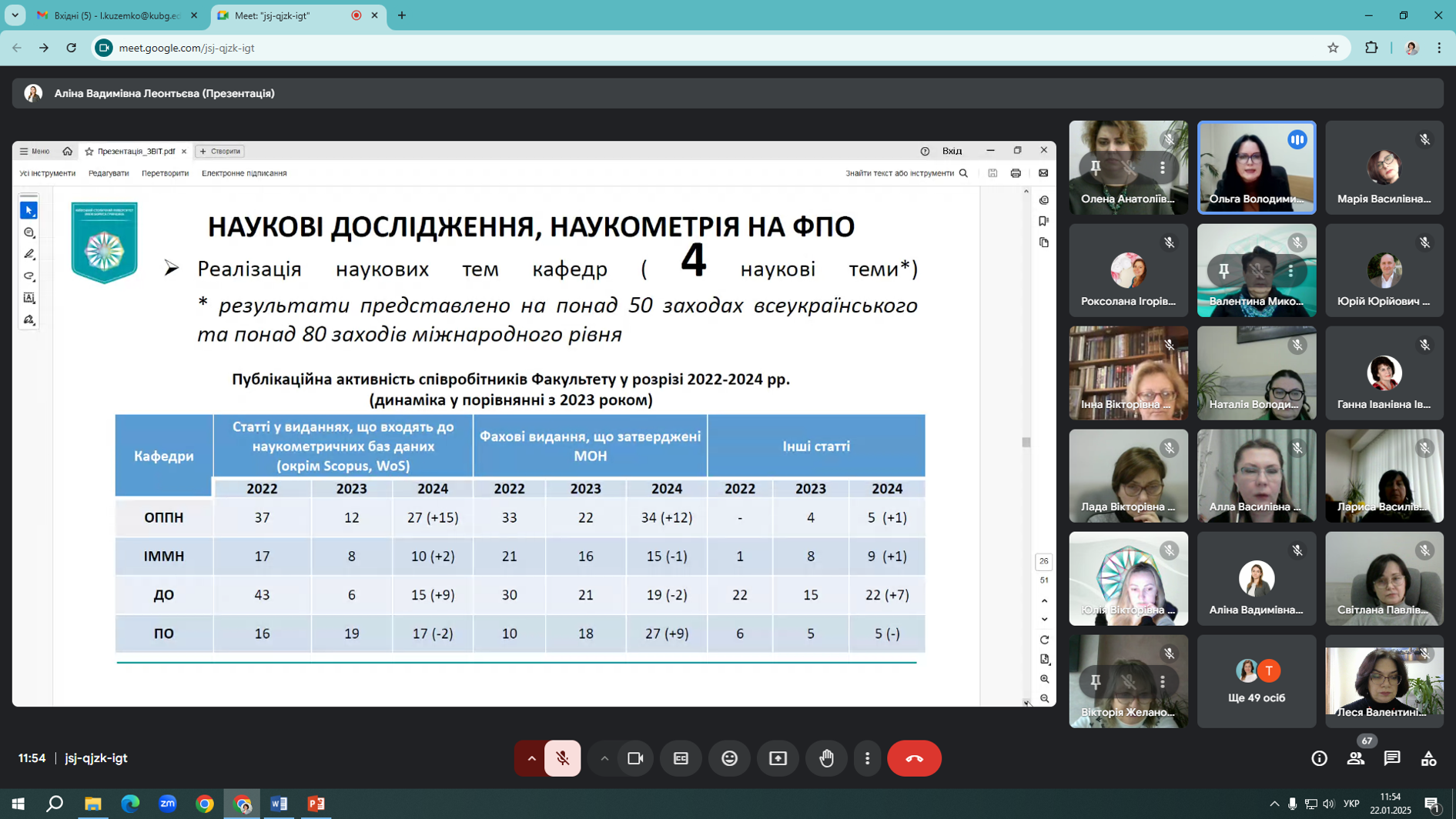Click the 'Ще 49 осіб' tile

click(x=1256, y=681)
